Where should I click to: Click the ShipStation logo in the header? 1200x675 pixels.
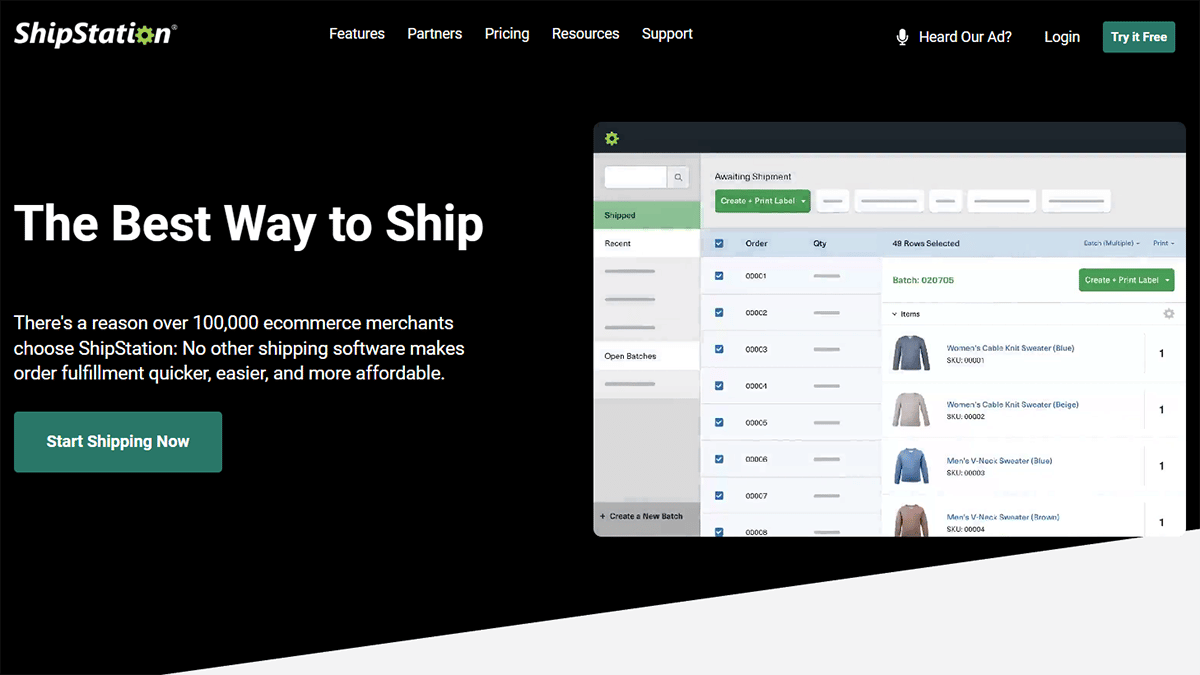95,34
